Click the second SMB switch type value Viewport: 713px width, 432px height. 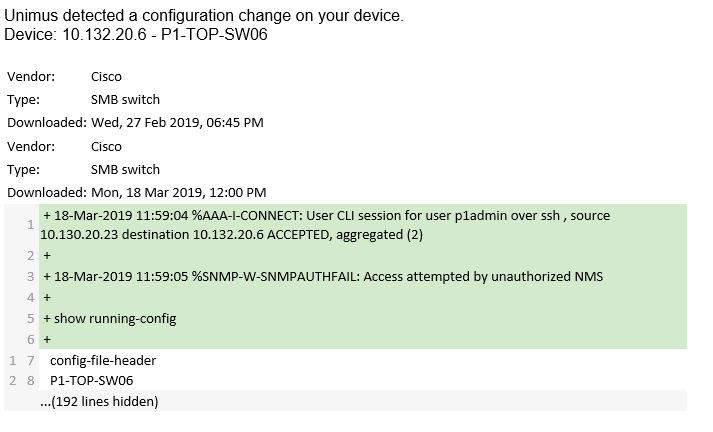[126, 170]
